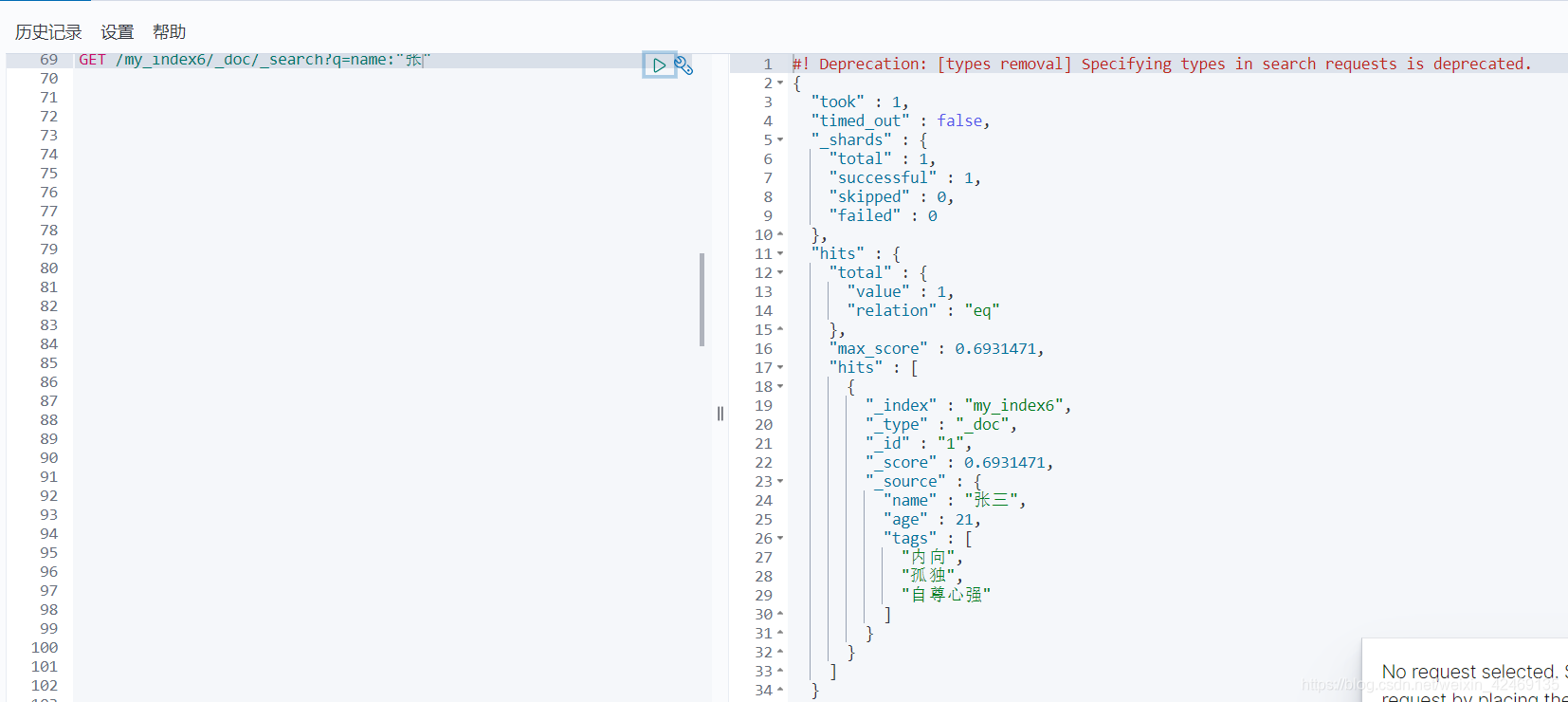This screenshot has height=702, width=1568.
Task: Toggle fold marker at line 34
Action: click(x=780, y=690)
